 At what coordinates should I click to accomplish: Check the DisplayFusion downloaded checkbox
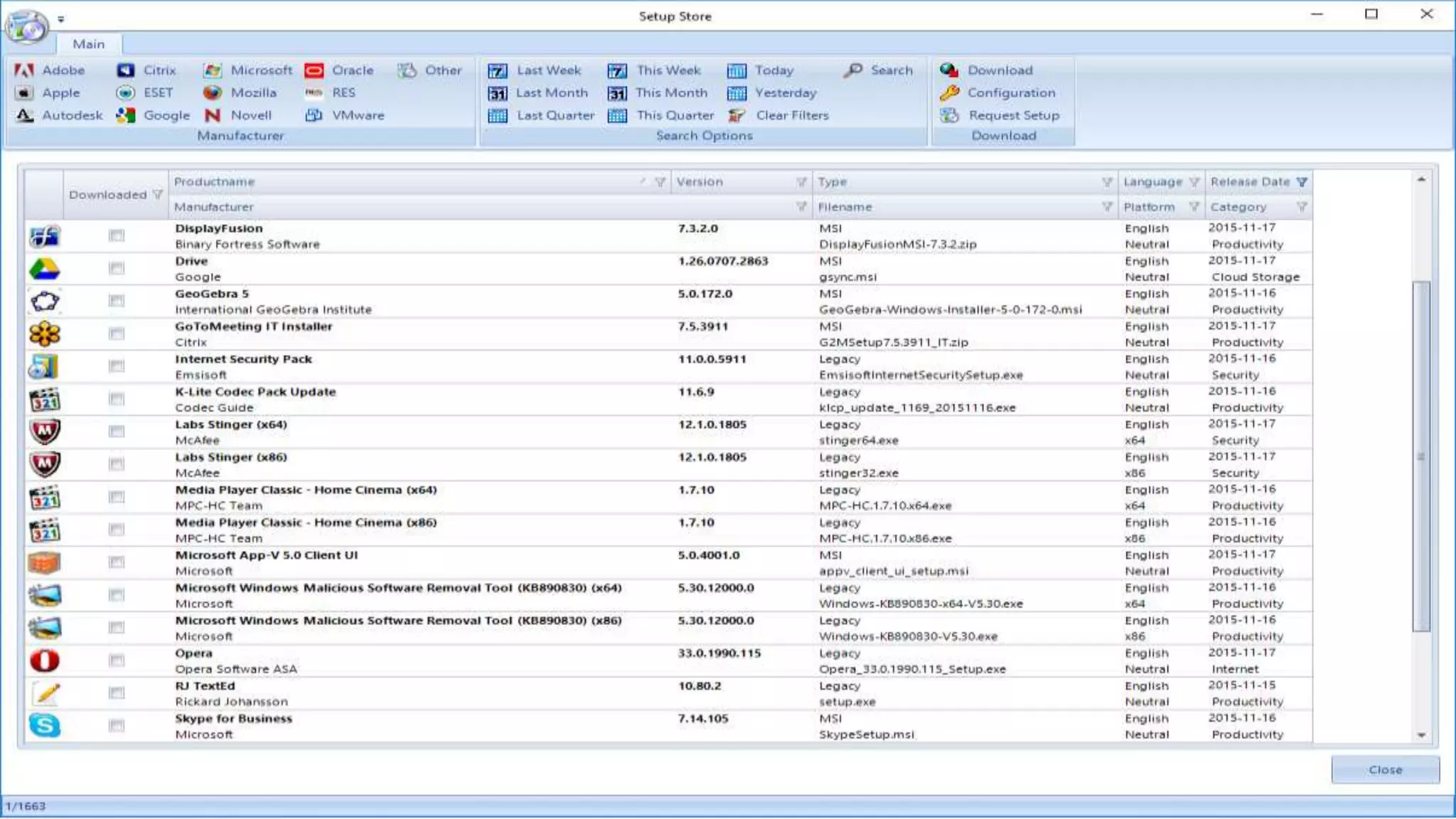pyautogui.click(x=117, y=235)
